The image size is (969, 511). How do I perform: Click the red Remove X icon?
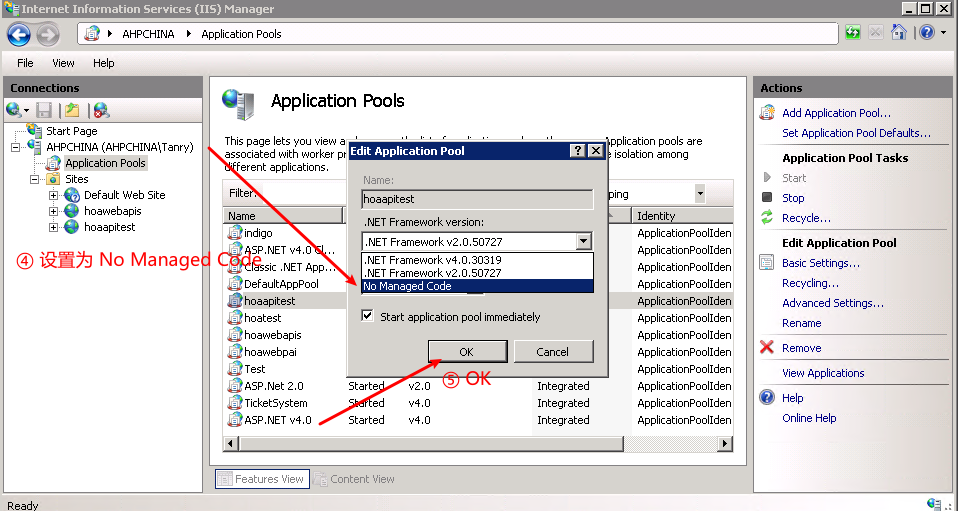coord(767,348)
